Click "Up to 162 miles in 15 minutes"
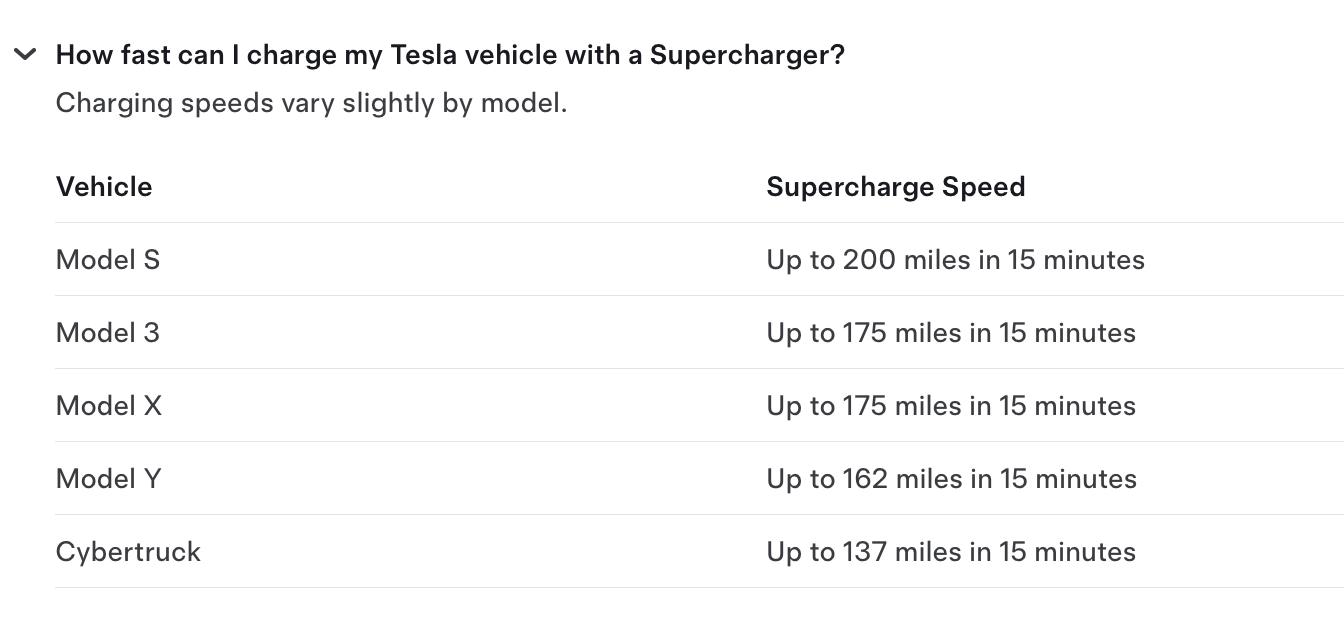 tap(951, 479)
